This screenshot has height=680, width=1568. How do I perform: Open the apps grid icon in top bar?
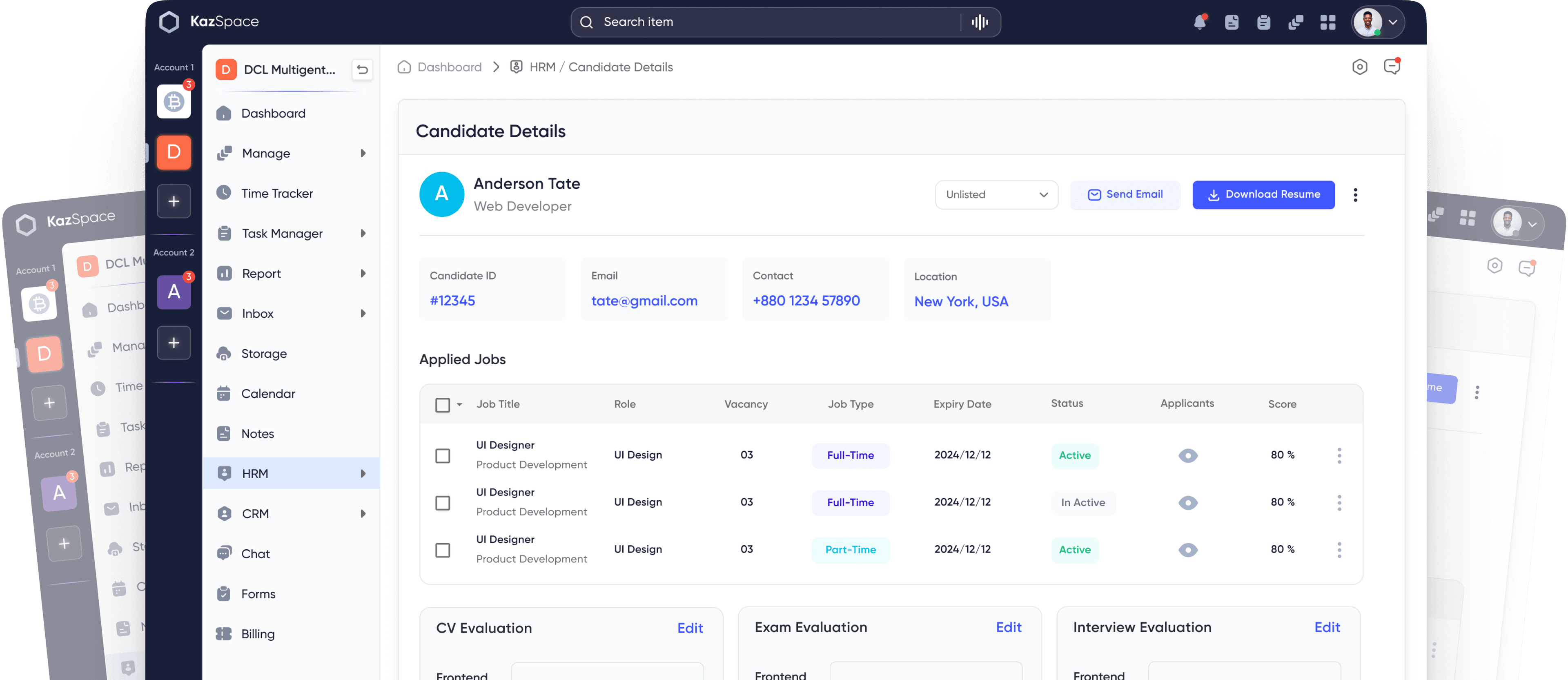point(1327,22)
